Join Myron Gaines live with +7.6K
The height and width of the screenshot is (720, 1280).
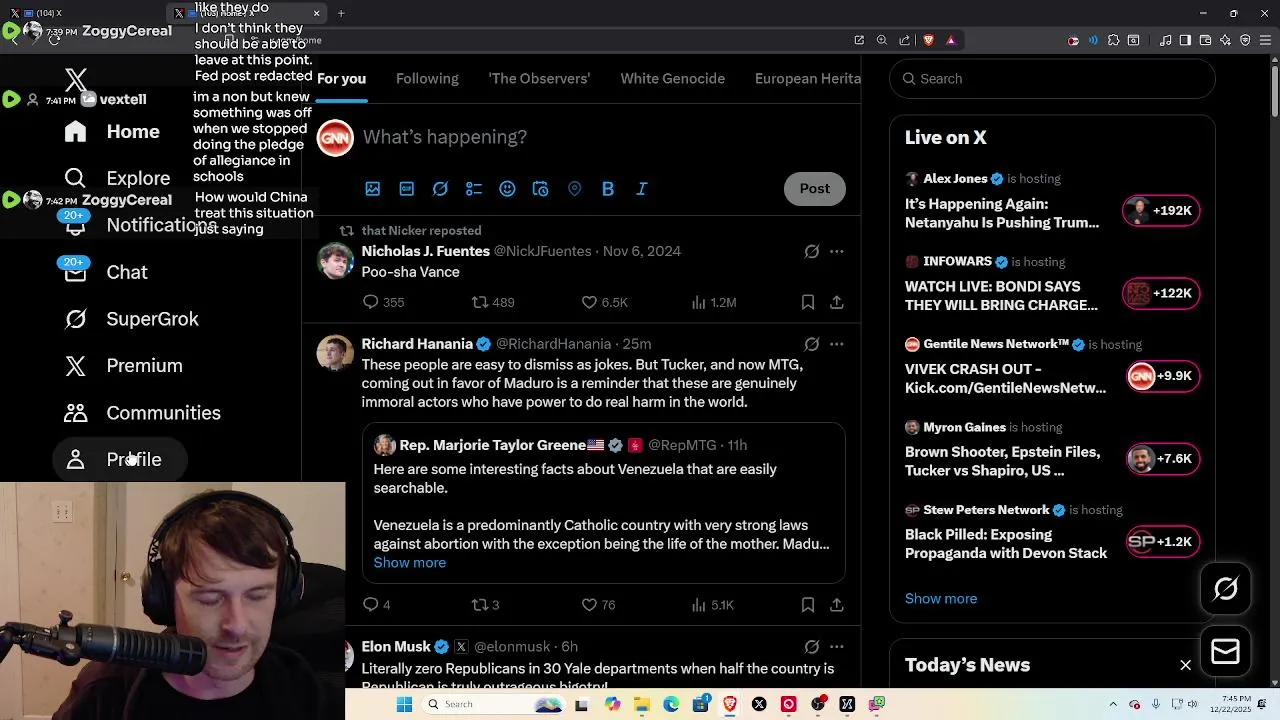(x=1162, y=459)
